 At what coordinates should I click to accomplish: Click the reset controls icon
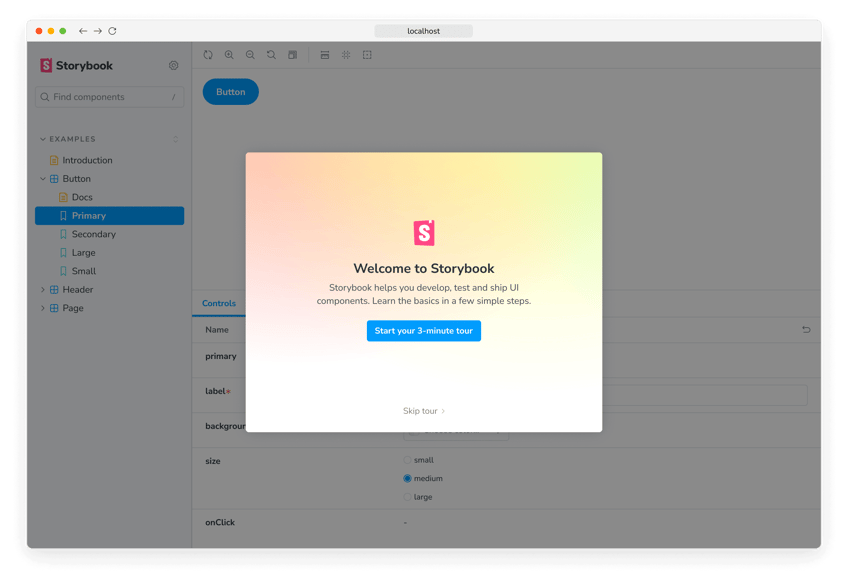[806, 329]
